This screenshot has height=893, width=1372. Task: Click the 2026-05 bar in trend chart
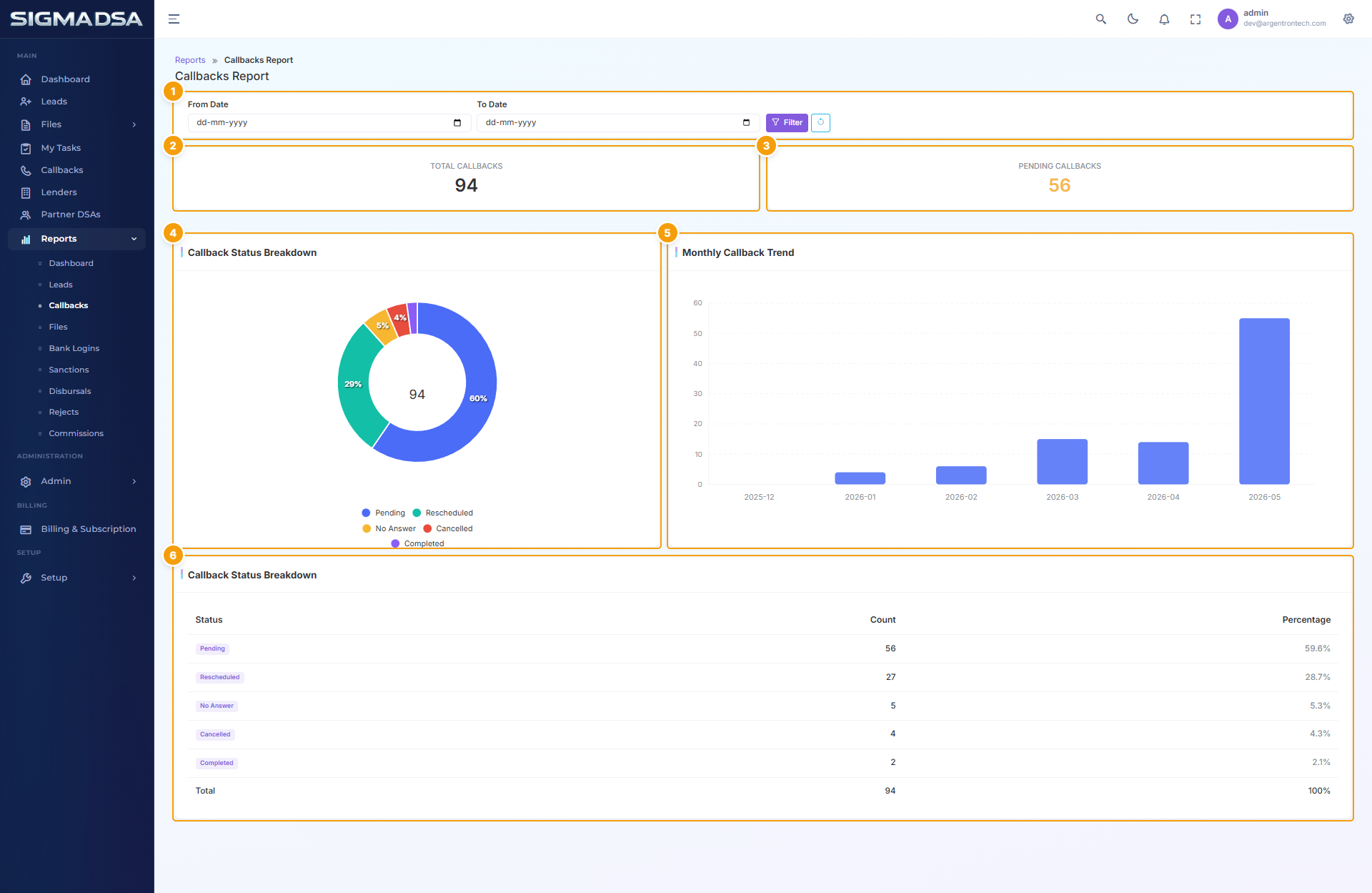point(1264,401)
